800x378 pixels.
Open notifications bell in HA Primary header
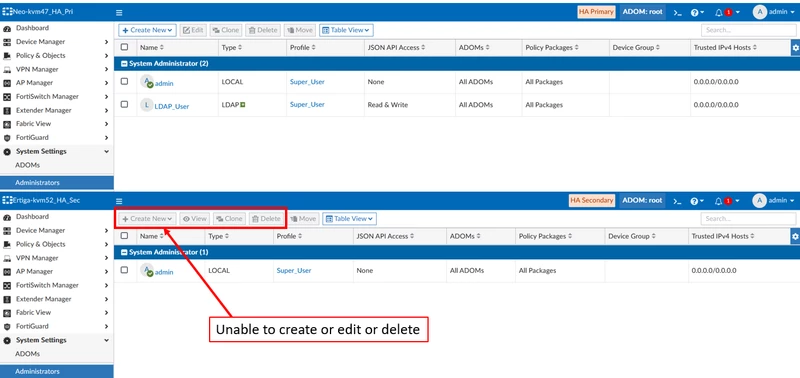[718, 12]
